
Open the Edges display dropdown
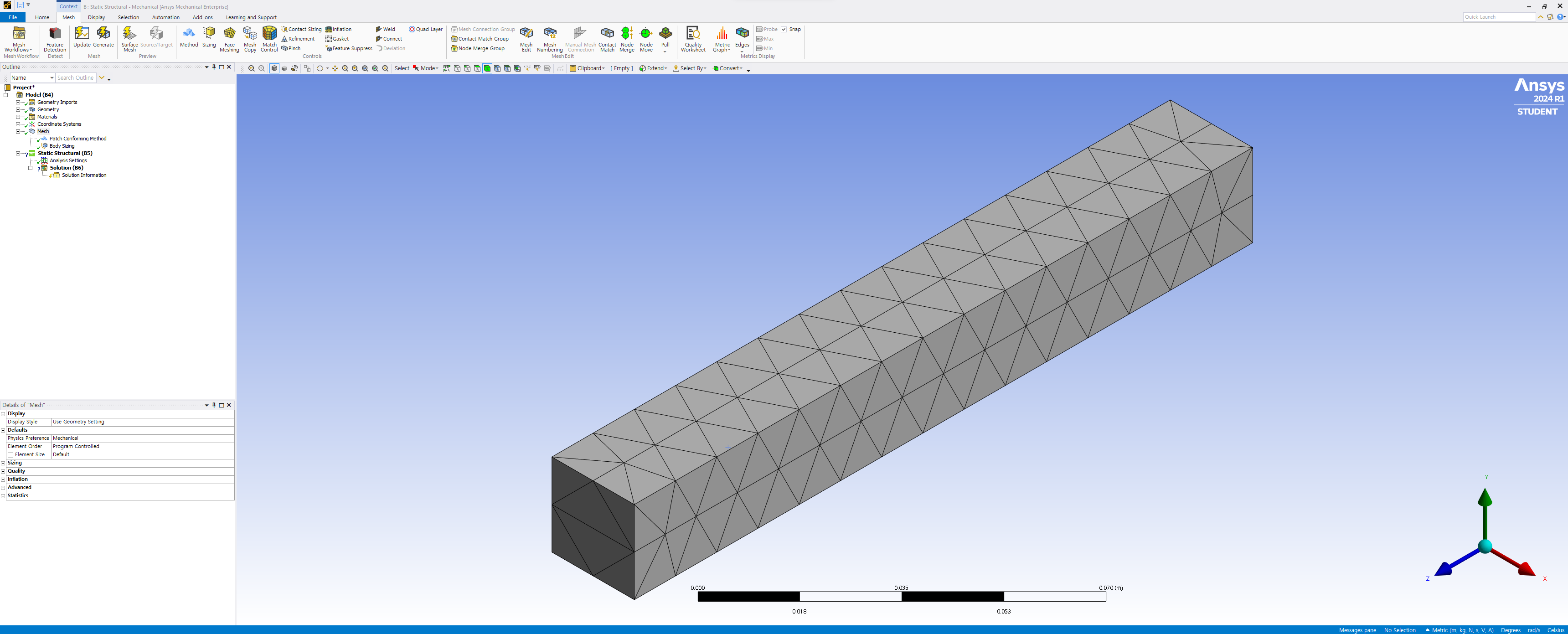click(x=742, y=40)
